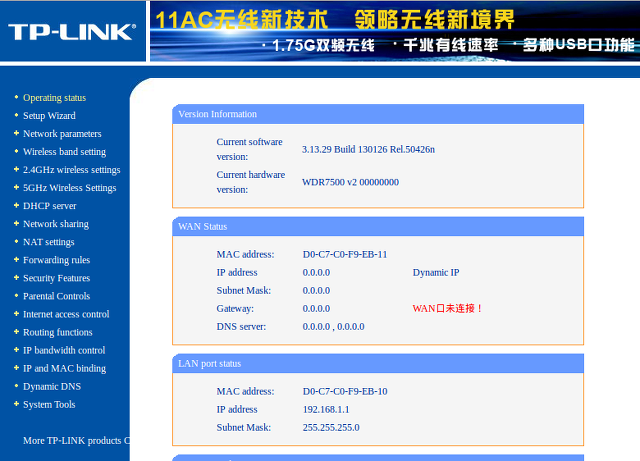Select LAN subnet mask 255.255.255.0
Image resolution: width=640 pixels, height=461 pixels.
(x=331, y=428)
